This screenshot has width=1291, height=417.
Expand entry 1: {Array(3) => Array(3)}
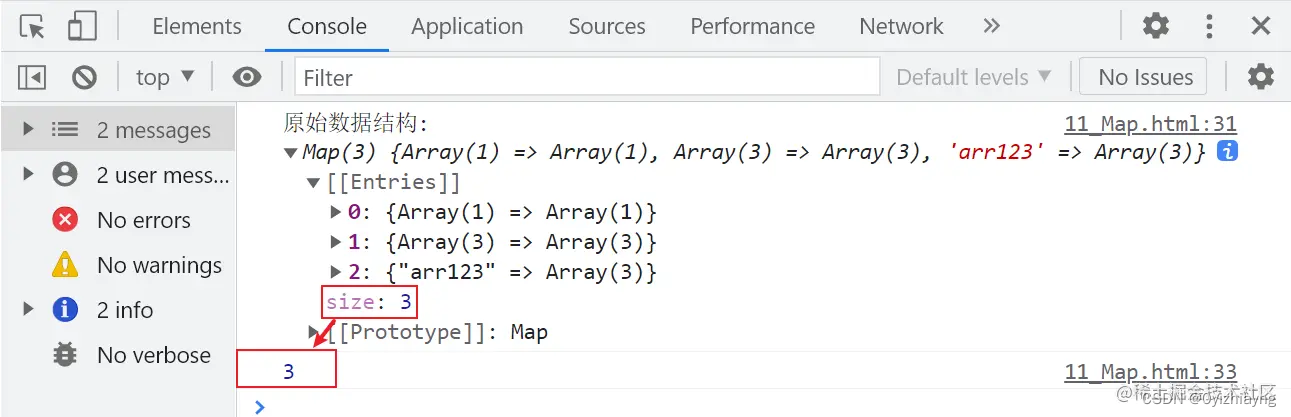pyautogui.click(x=336, y=242)
